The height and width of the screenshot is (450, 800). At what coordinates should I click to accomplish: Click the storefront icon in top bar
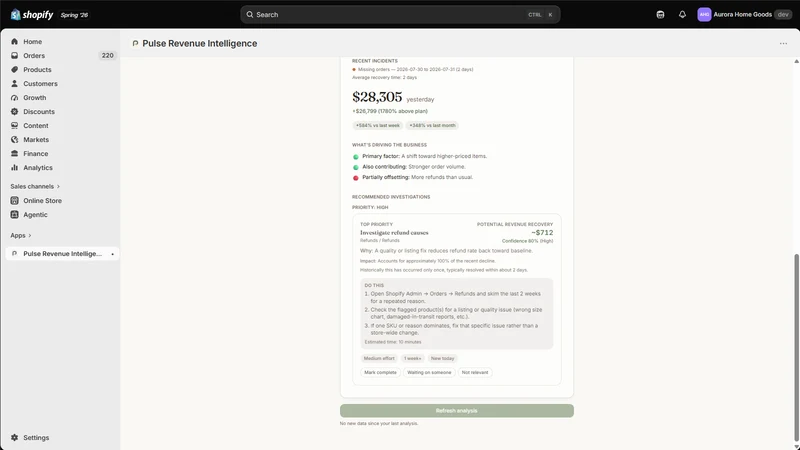660,14
